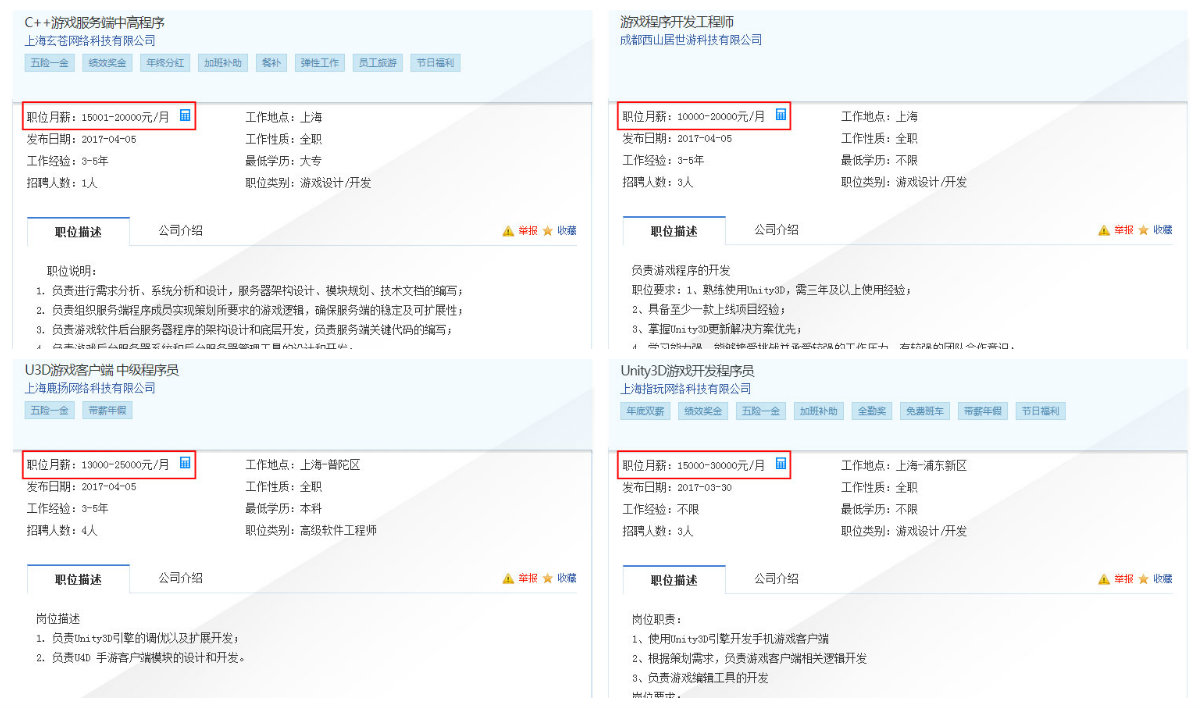
Task: Open company link 上海玄苍网络科技有限公司
Action: 90,41
